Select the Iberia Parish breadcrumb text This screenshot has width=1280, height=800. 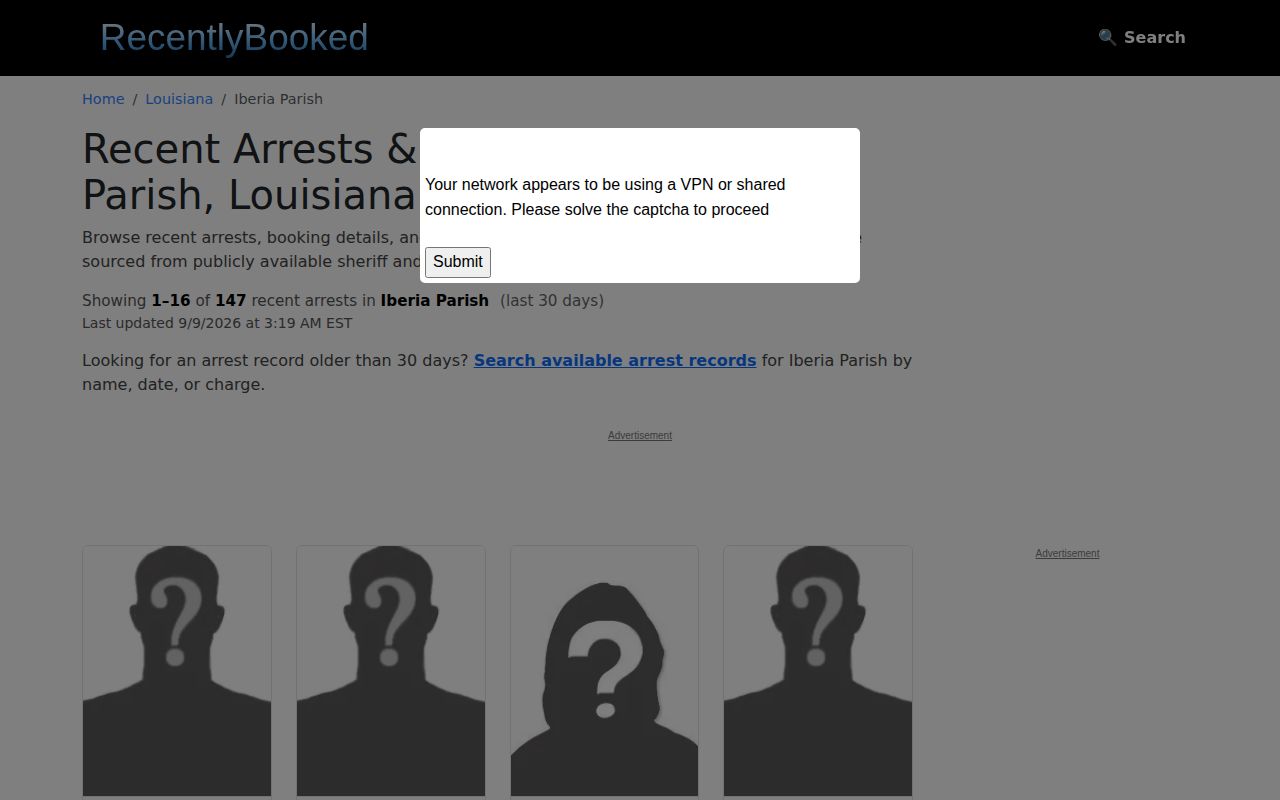(x=278, y=99)
